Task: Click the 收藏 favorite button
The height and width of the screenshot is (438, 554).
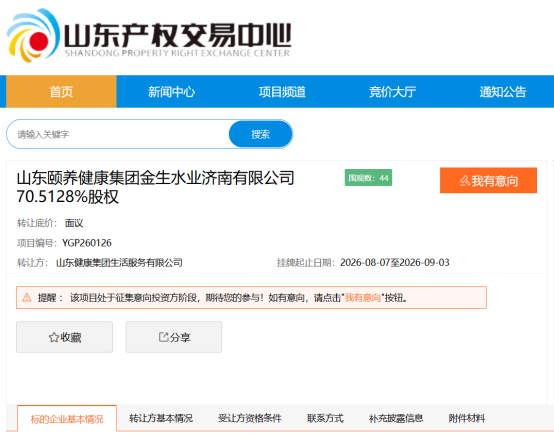Action: [x=64, y=337]
